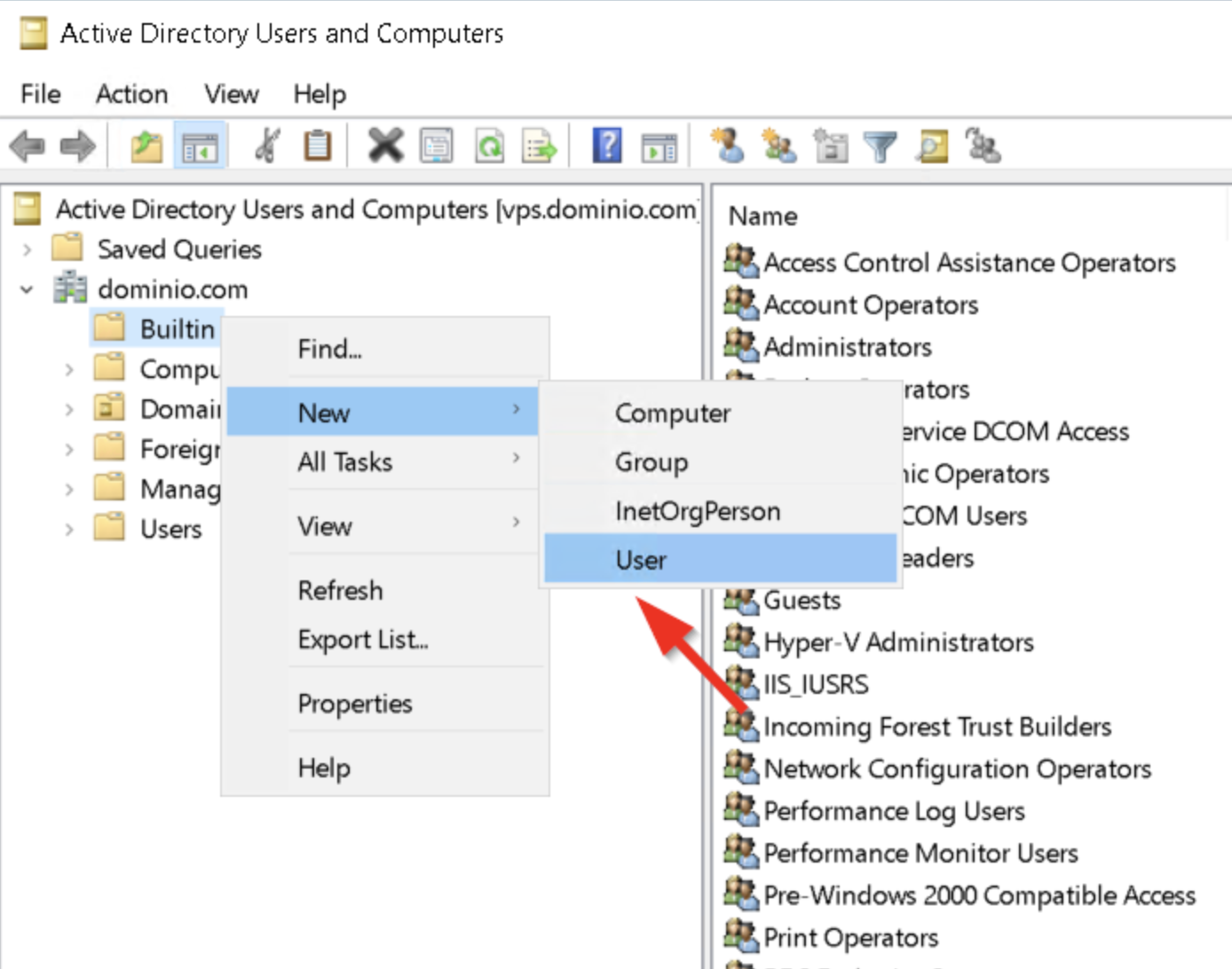Expand the Users container node
The height and width of the screenshot is (969, 1232).
69,530
